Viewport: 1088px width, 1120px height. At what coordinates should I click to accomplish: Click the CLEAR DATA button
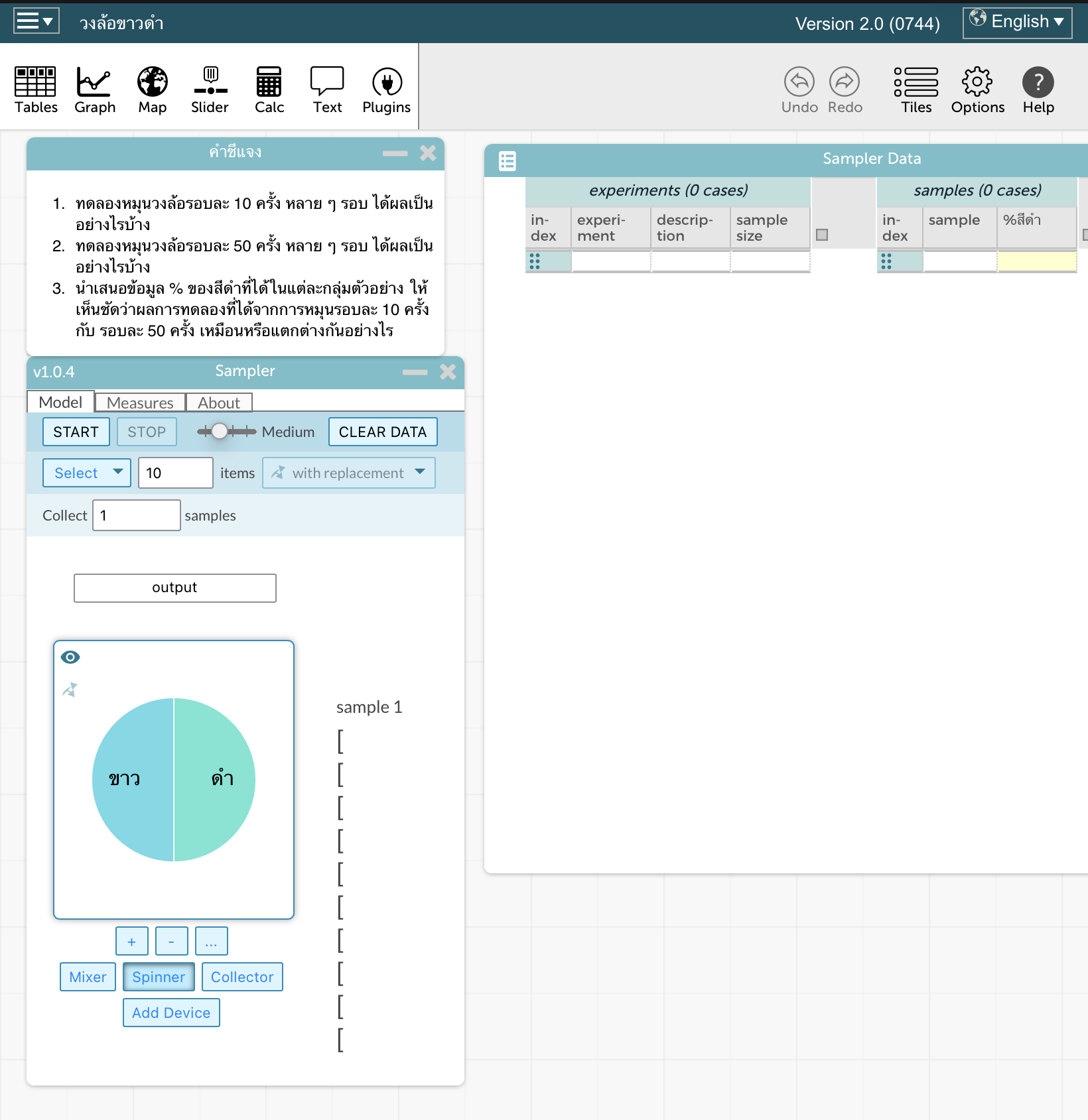[383, 432]
